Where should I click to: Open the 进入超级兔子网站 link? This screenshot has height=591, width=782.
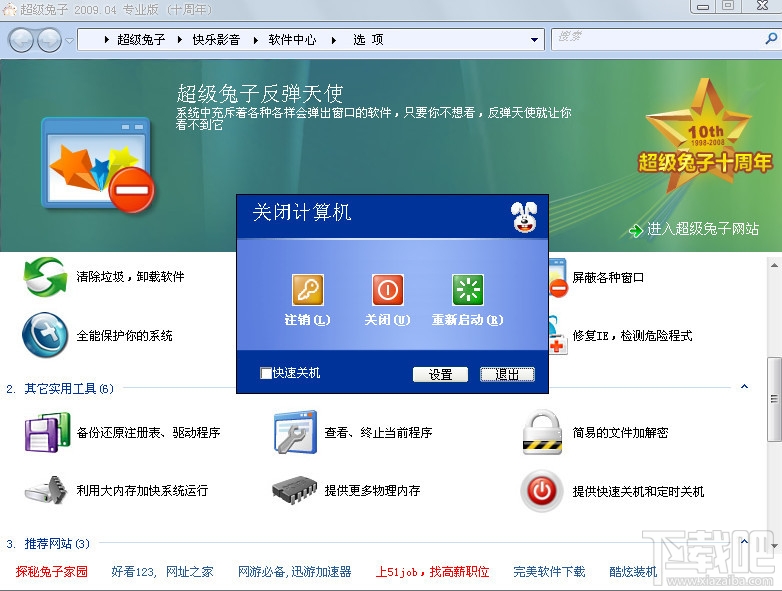pyautogui.click(x=703, y=229)
